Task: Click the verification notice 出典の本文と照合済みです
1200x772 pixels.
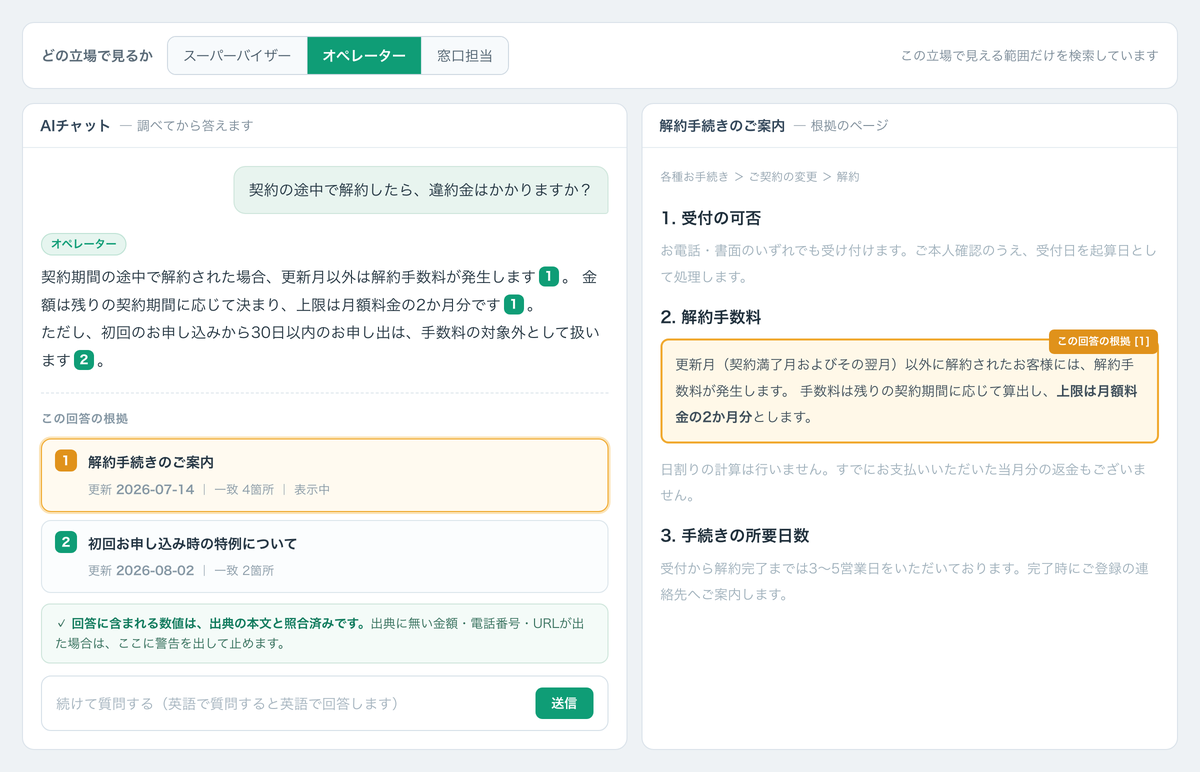Action: [325, 633]
